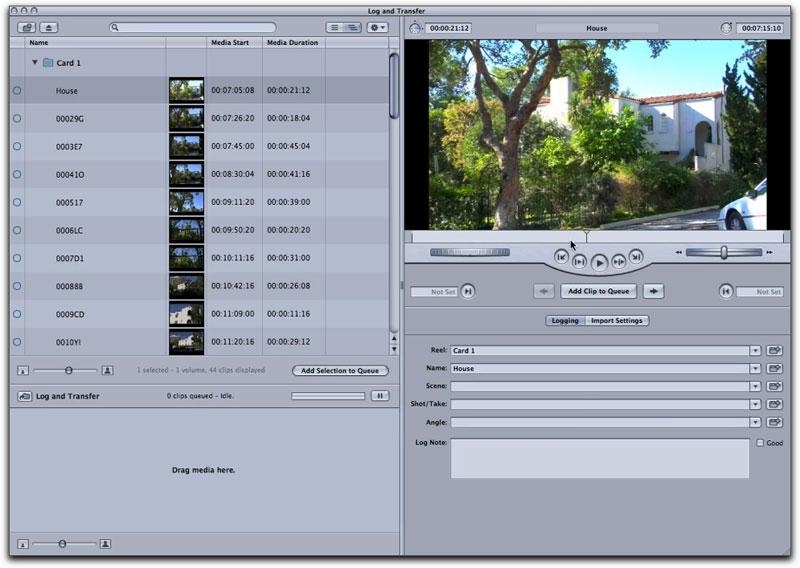The width and height of the screenshot is (800, 568).
Task: Click Add Clip to Queue button
Action: click(x=598, y=291)
